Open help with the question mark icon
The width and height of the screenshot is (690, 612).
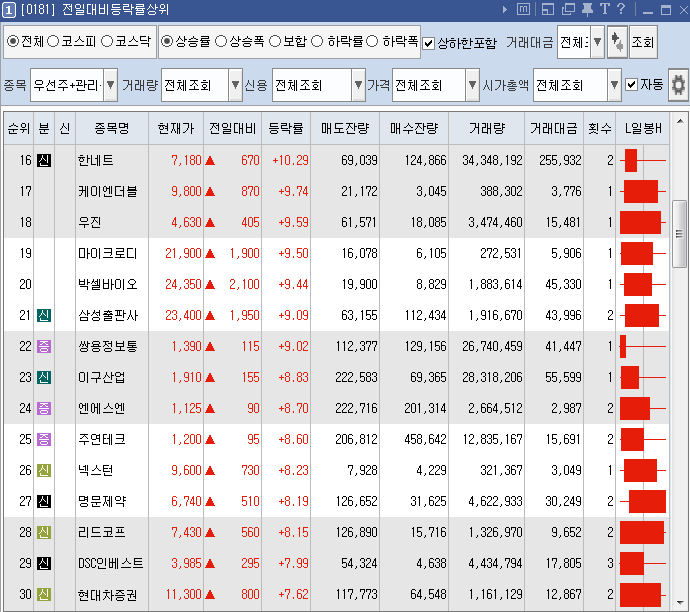point(621,9)
